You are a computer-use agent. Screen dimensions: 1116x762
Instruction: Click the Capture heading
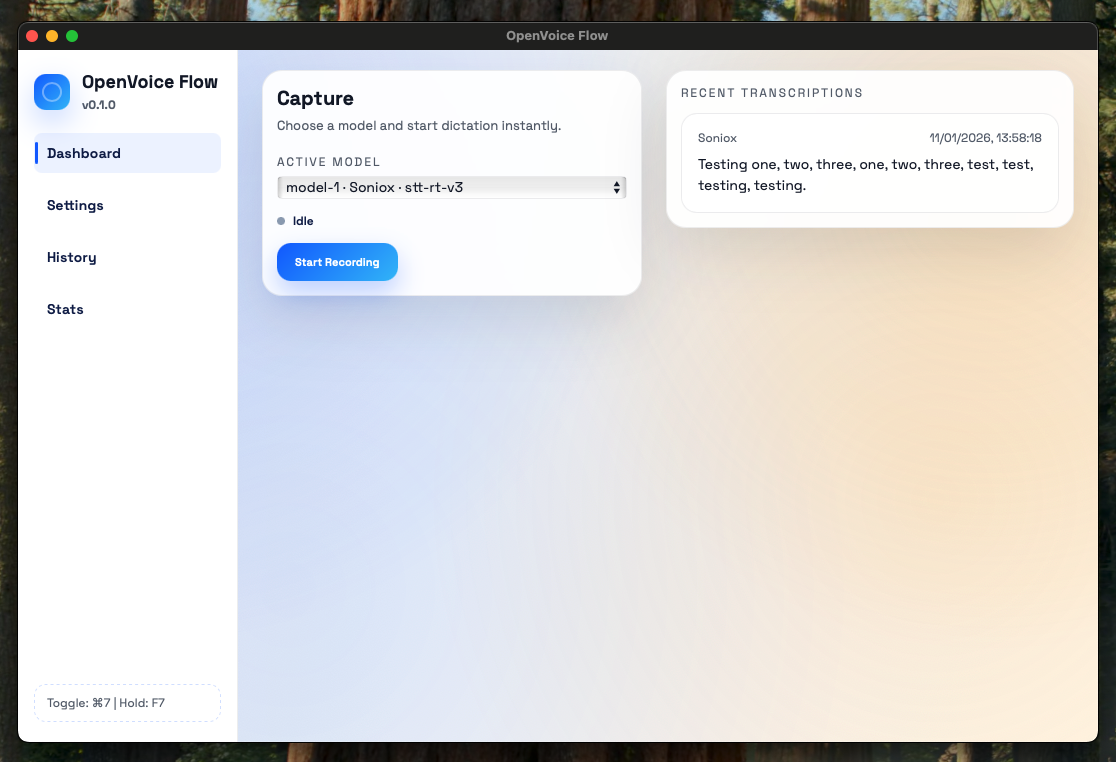[x=315, y=98]
